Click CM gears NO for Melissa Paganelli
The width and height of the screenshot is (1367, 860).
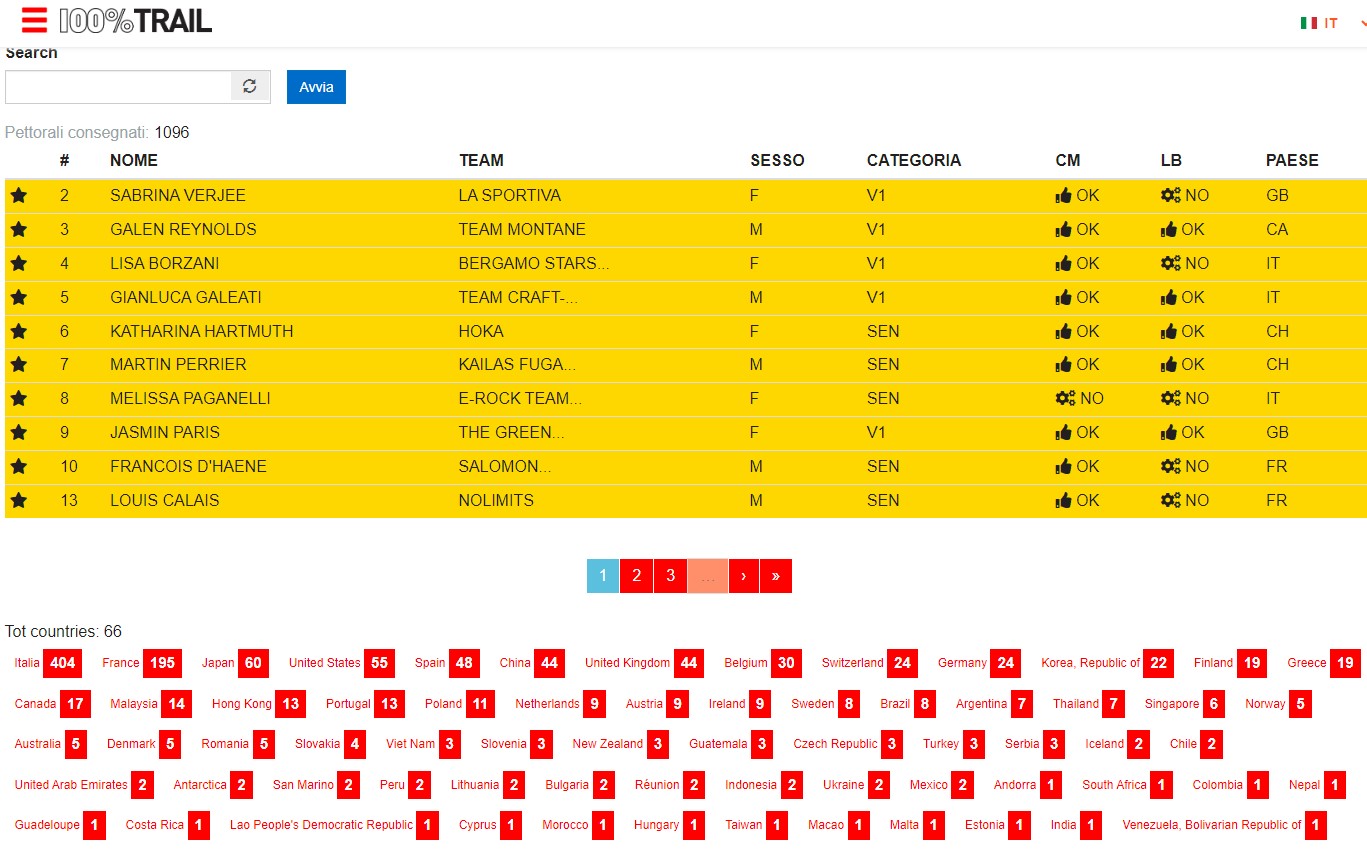(1080, 398)
